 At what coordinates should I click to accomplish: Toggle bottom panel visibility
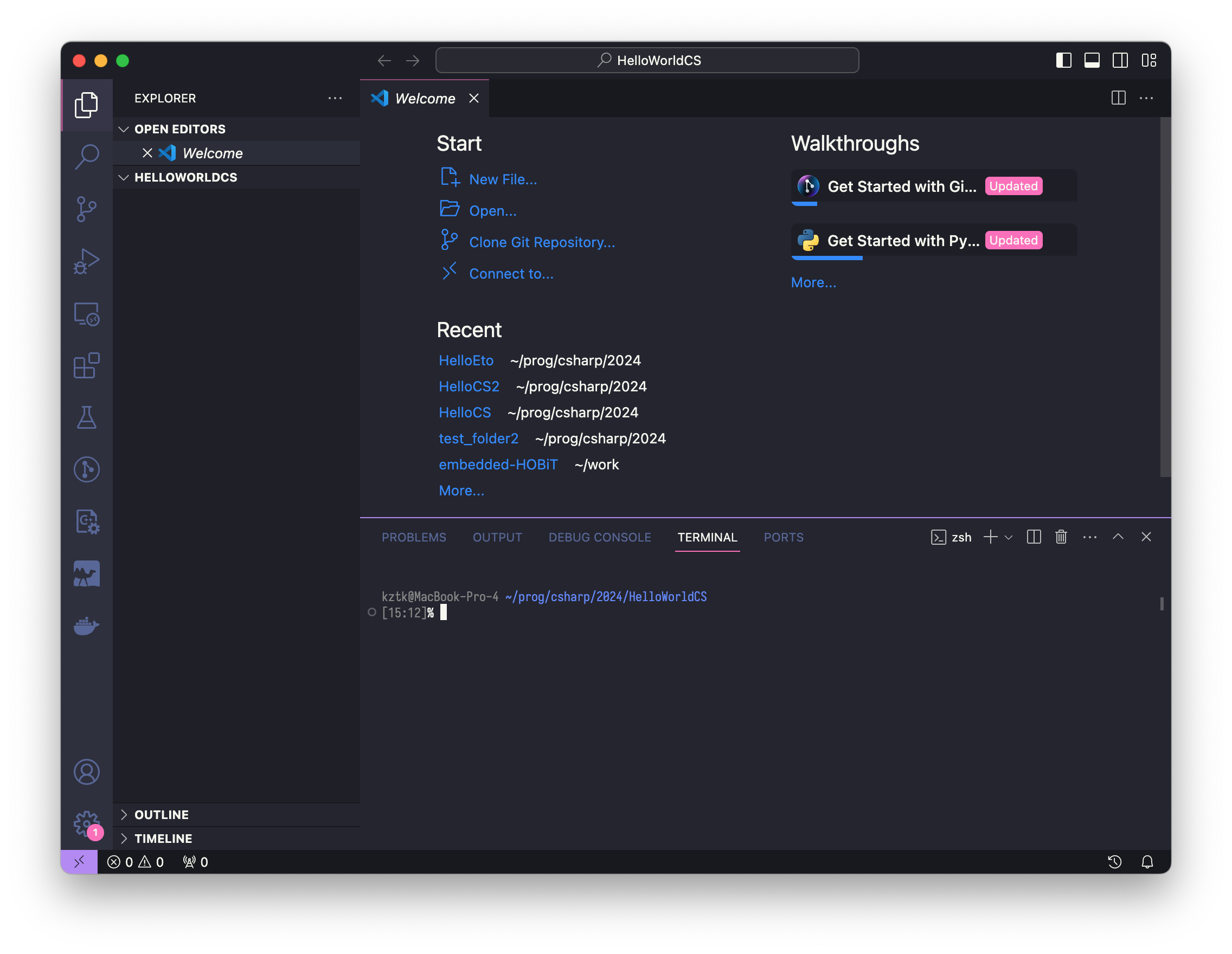pyautogui.click(x=1092, y=60)
